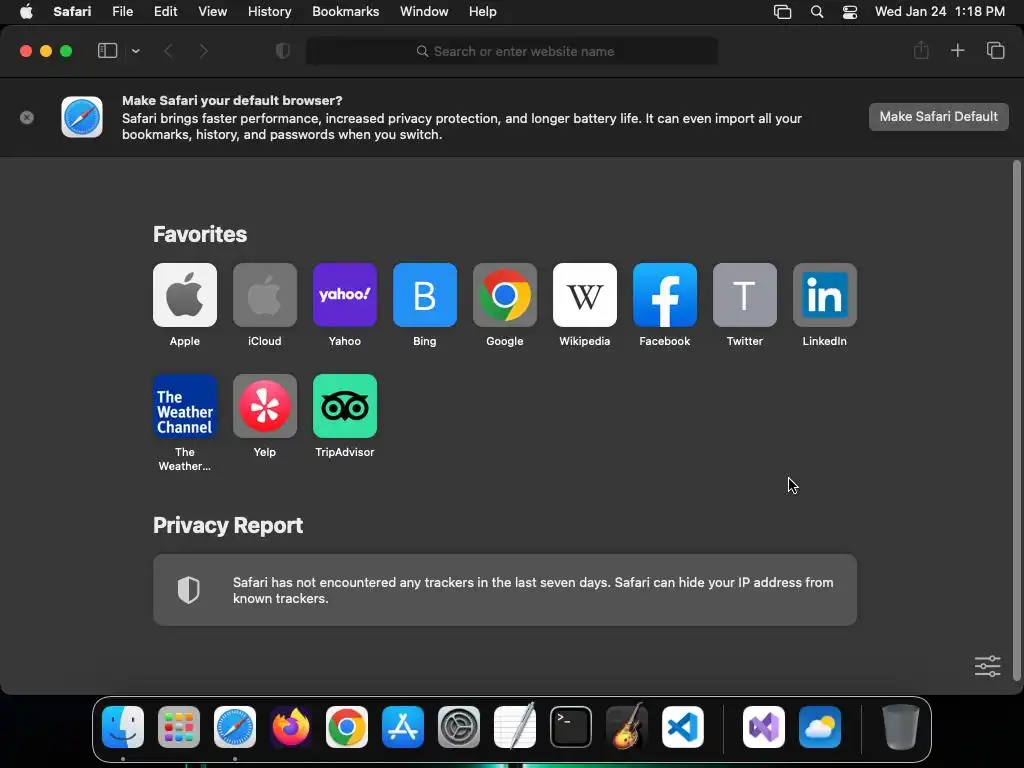Go back with the back arrow

point(168,51)
